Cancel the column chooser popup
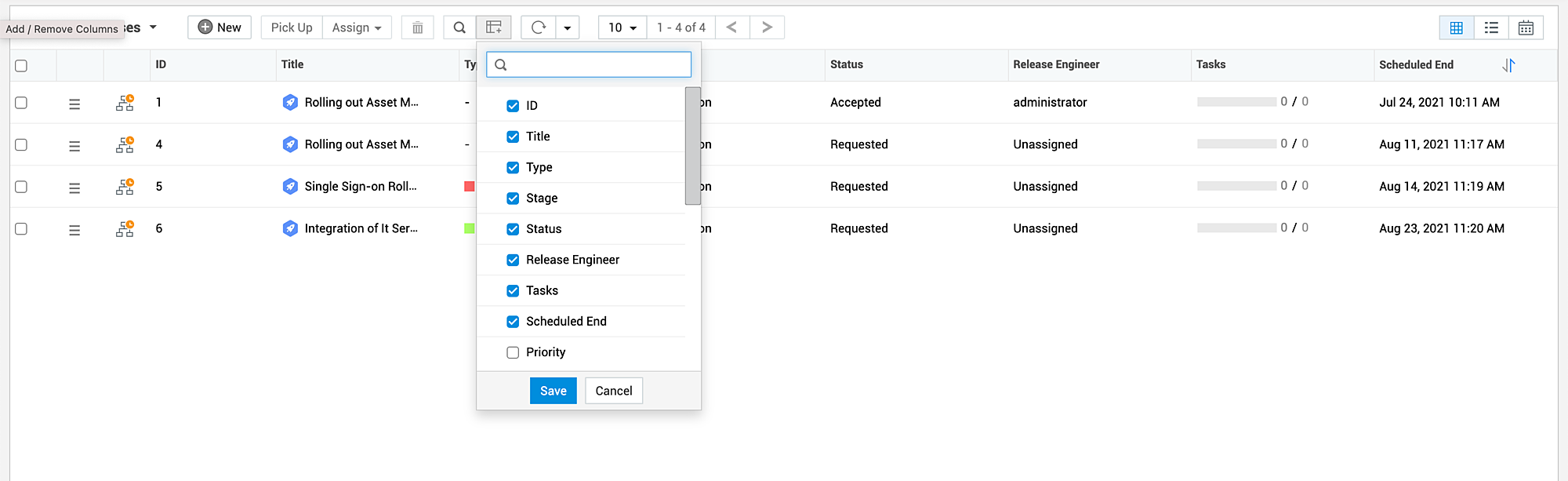The width and height of the screenshot is (1568, 481). point(613,391)
